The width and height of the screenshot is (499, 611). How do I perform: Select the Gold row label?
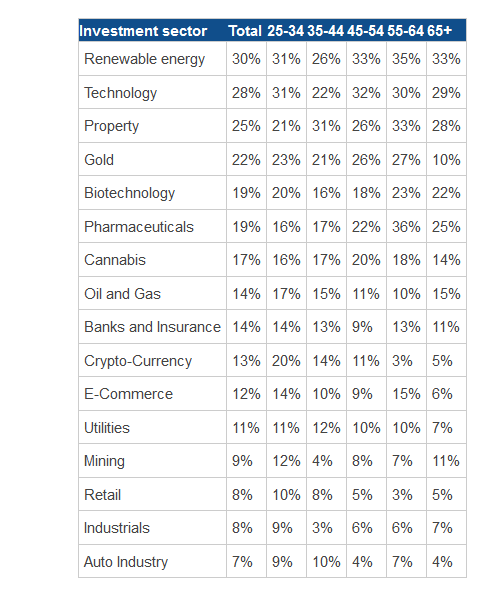tap(99, 160)
